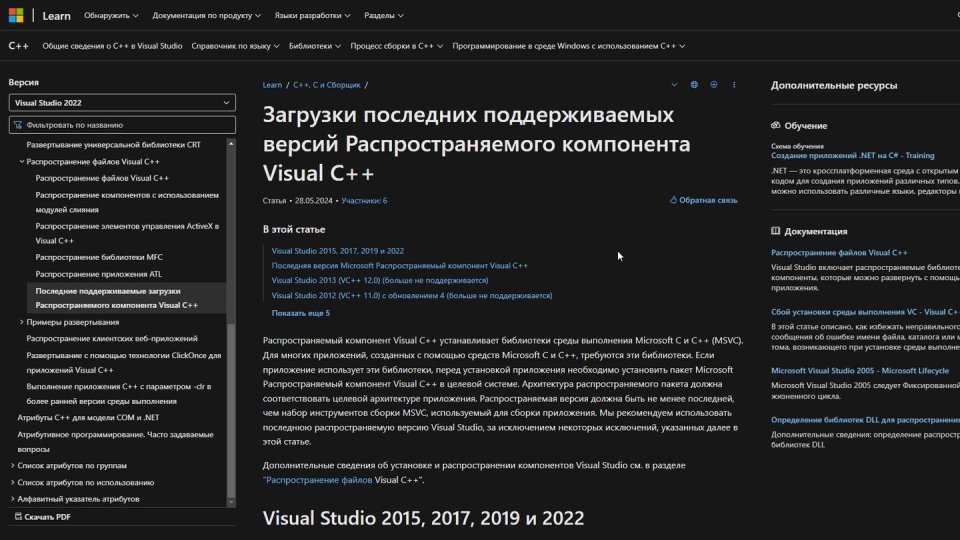Go to Visual Studio 2012 (VC++ 11.0) section
This screenshot has height=540, width=960.
[x=412, y=296]
